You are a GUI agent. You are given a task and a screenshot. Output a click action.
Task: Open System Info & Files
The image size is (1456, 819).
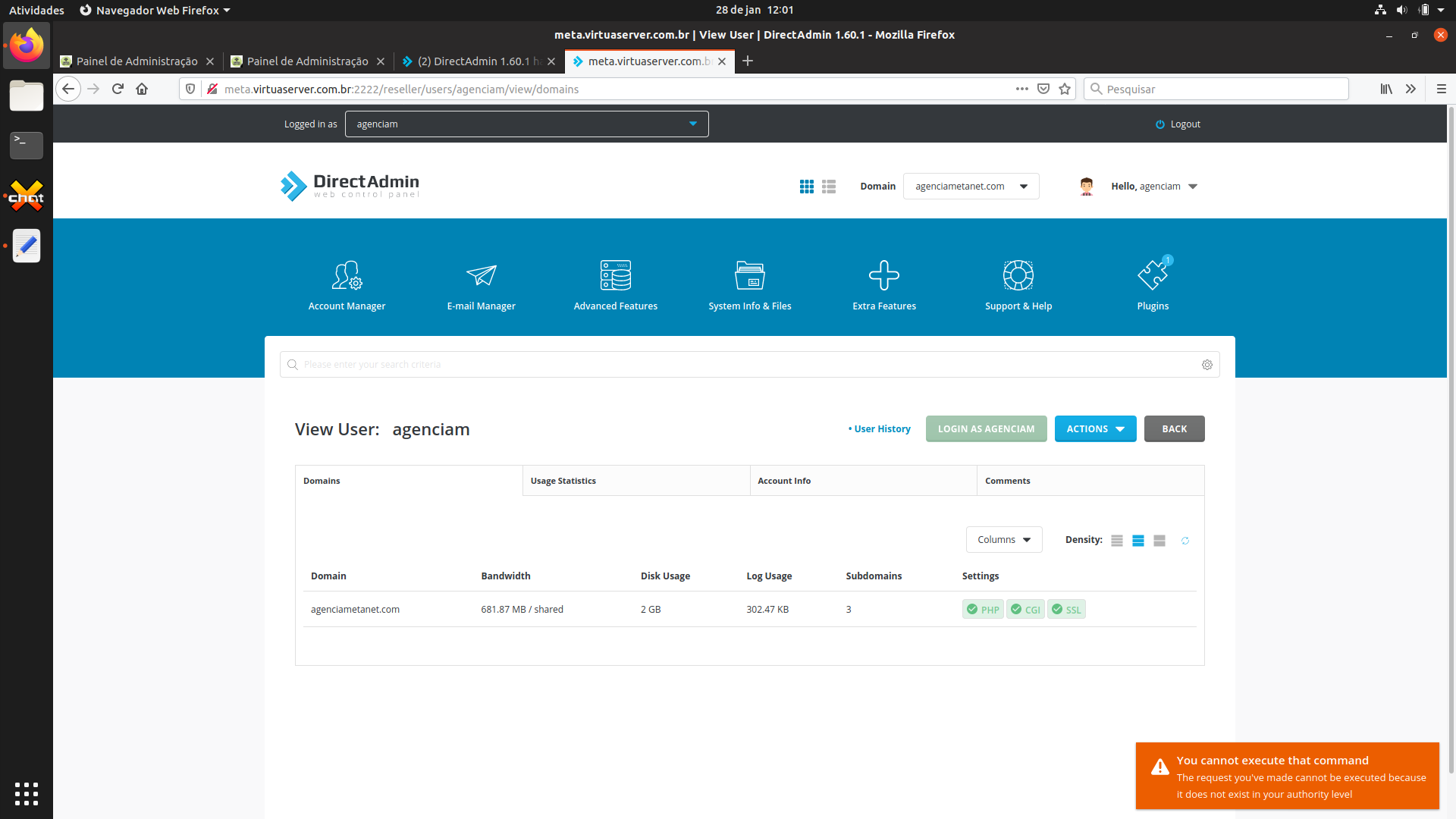(x=749, y=276)
